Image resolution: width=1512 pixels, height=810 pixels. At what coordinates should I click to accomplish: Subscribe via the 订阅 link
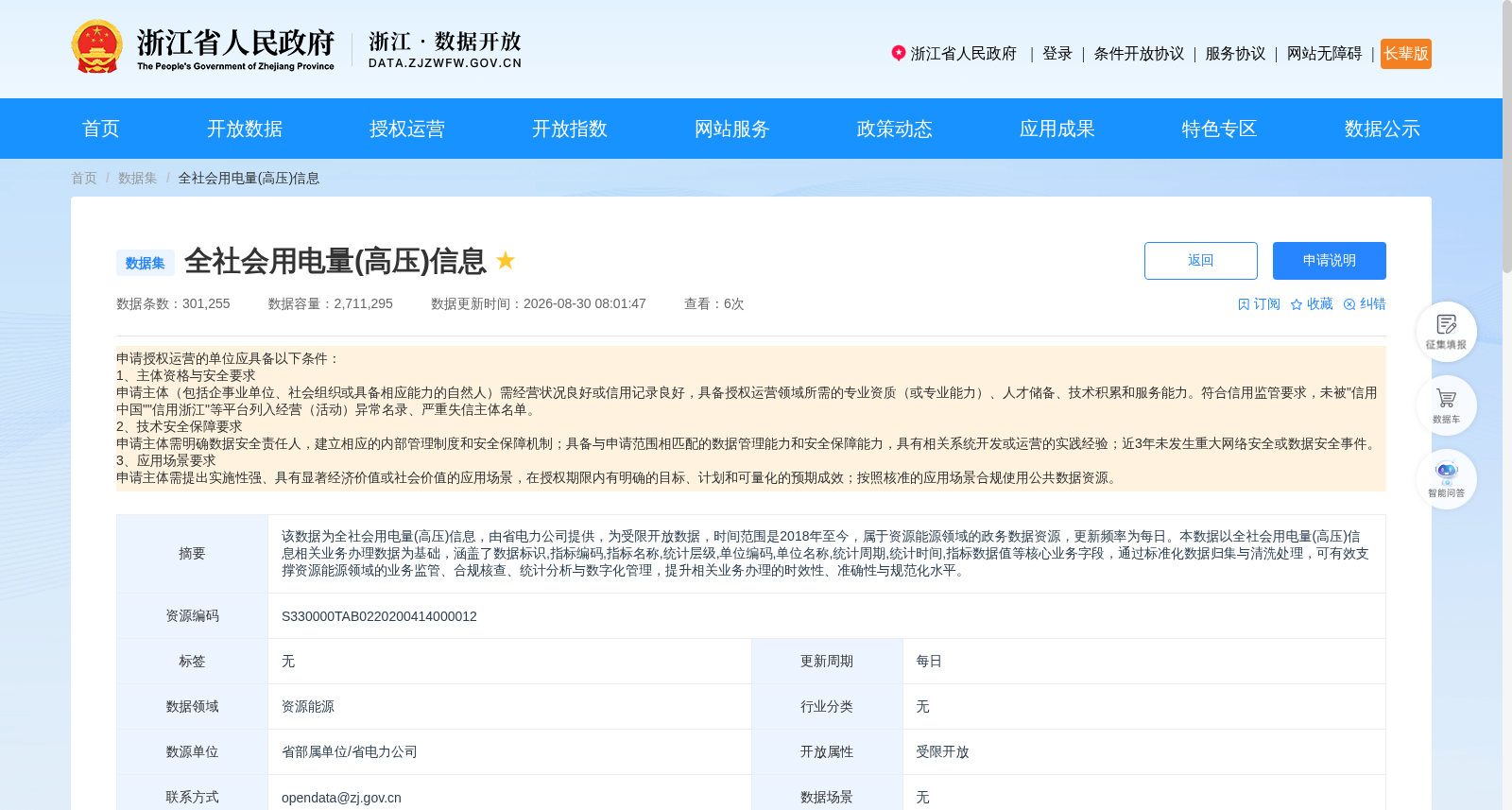1259,304
